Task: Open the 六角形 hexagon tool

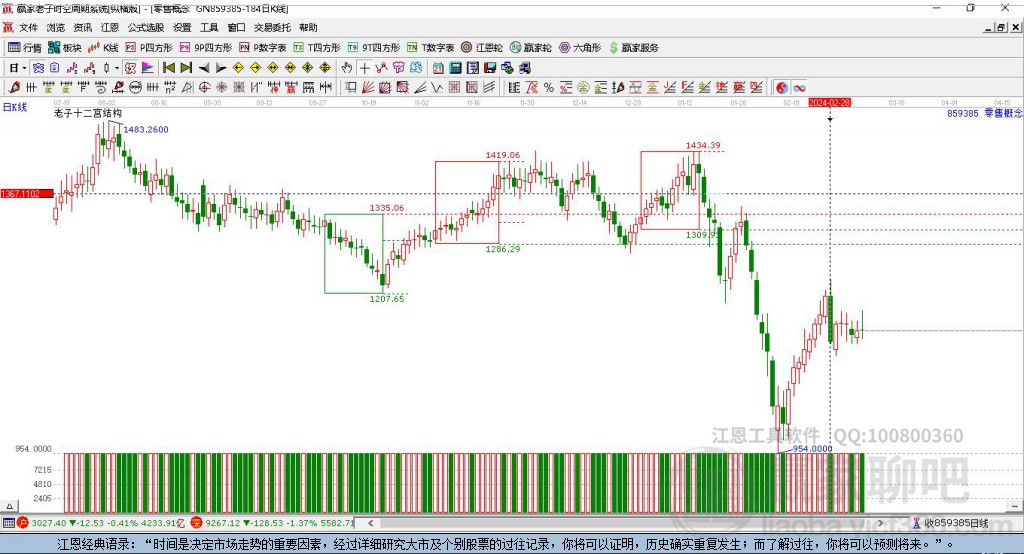Action: tap(580, 48)
